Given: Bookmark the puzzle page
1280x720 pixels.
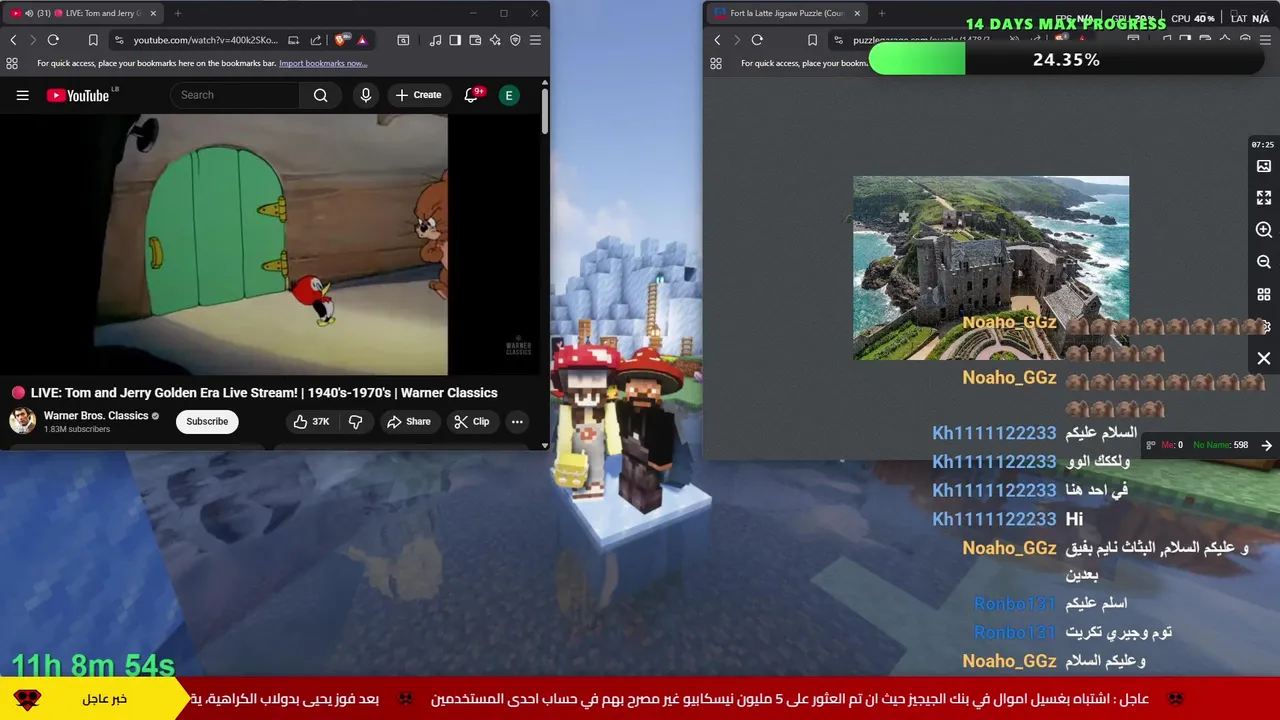Looking at the screenshot, I should [812, 40].
